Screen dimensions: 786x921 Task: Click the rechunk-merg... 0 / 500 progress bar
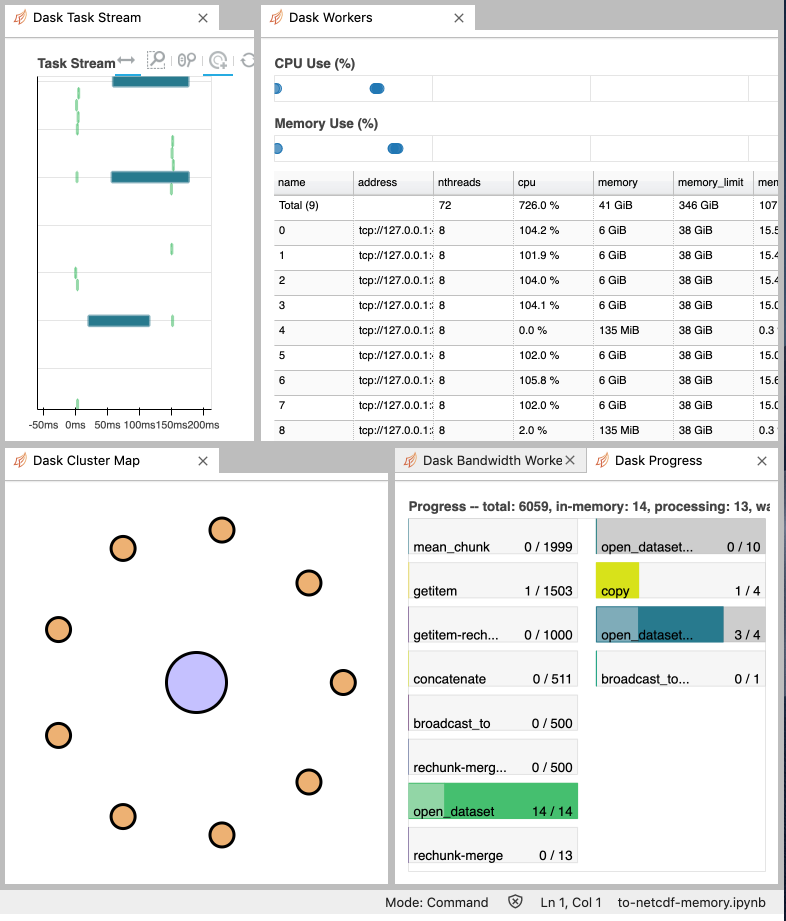(493, 757)
